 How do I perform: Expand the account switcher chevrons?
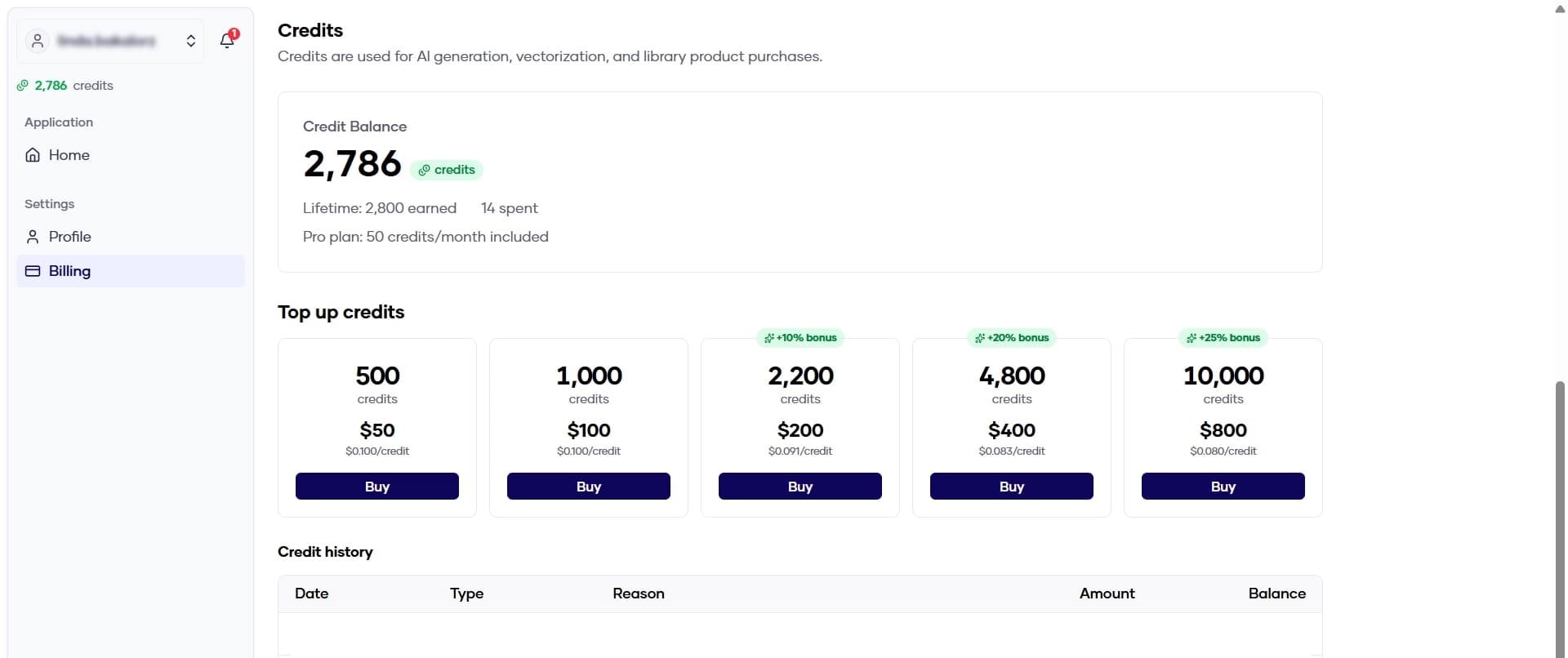click(x=191, y=41)
